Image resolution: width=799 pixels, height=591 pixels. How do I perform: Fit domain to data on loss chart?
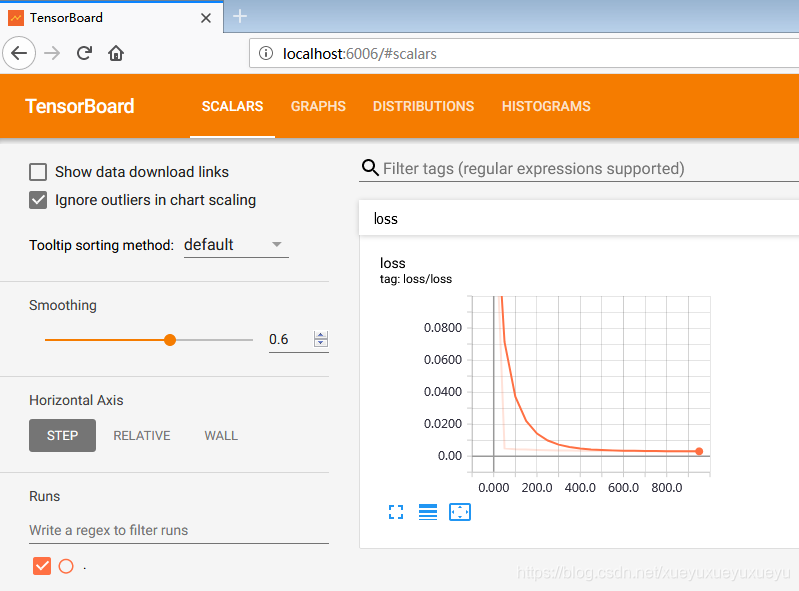460,512
